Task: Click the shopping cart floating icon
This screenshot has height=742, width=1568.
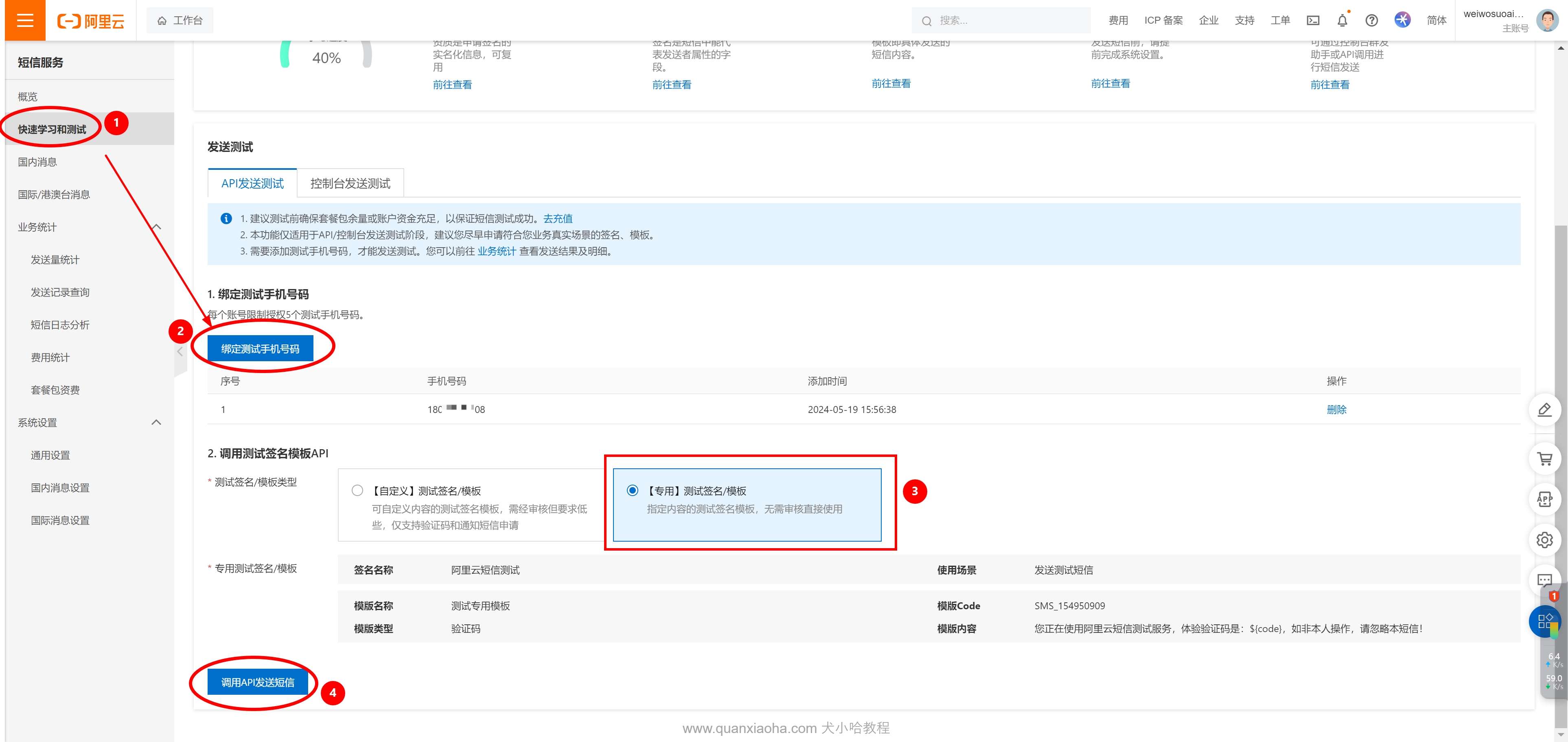Action: tap(1544, 459)
